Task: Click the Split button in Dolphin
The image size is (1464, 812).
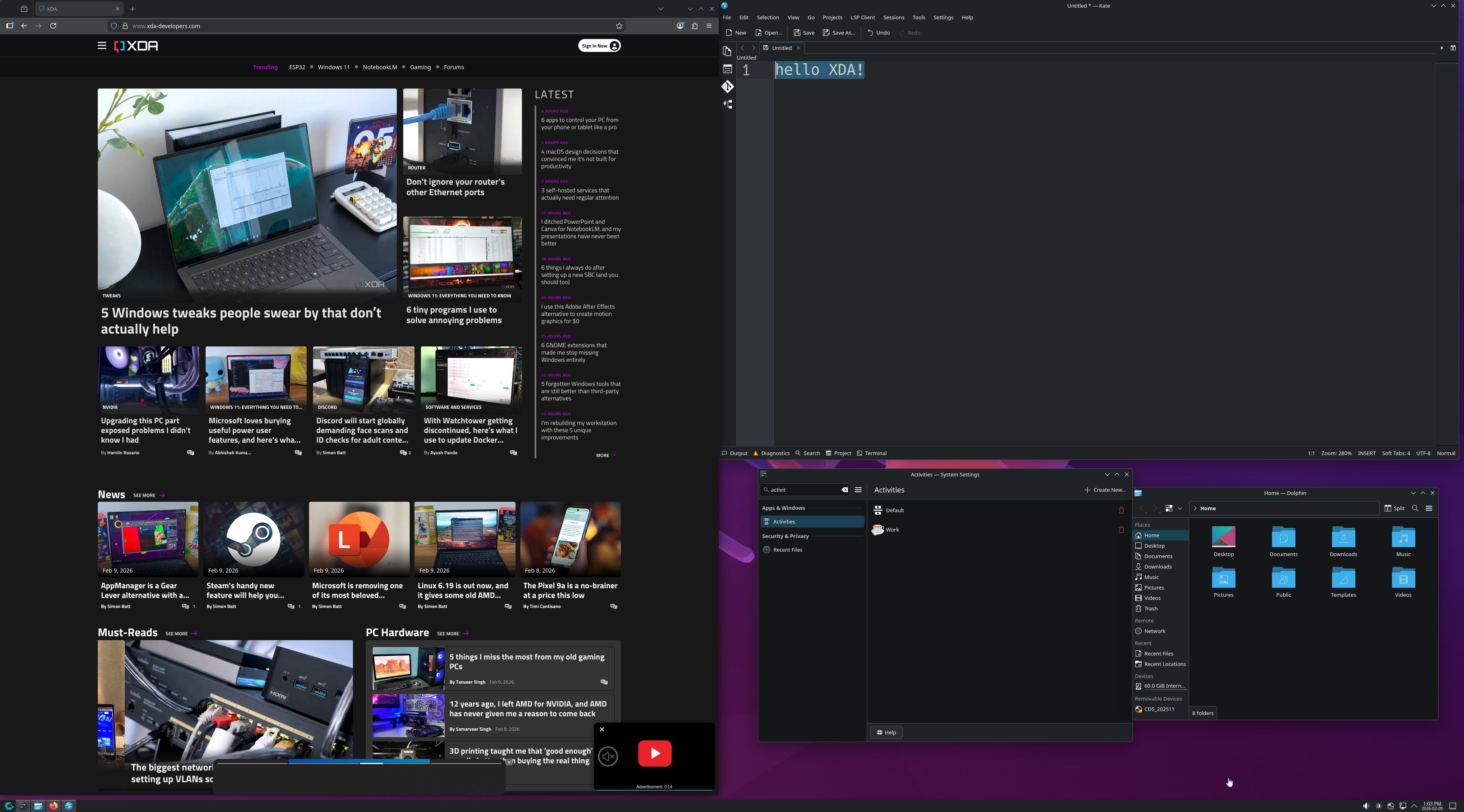Action: [x=1395, y=509]
